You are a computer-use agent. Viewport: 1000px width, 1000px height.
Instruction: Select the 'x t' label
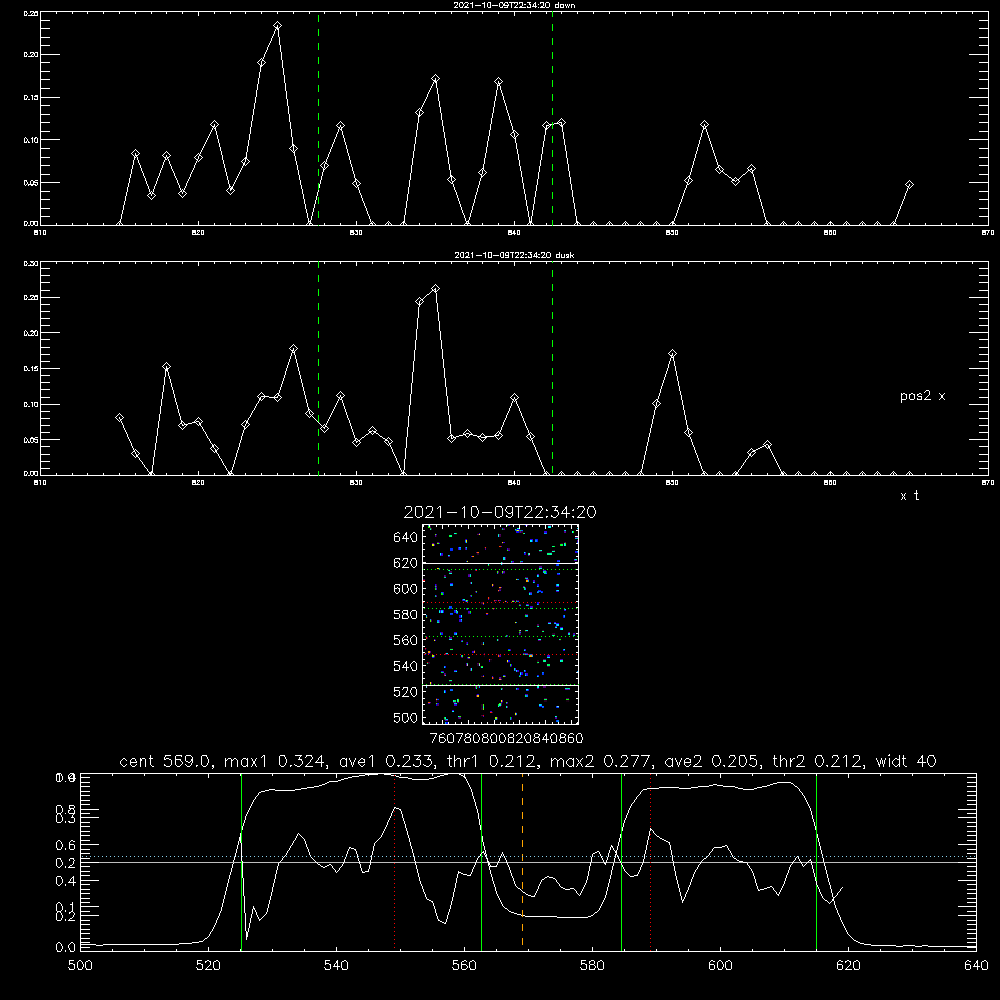click(909, 496)
